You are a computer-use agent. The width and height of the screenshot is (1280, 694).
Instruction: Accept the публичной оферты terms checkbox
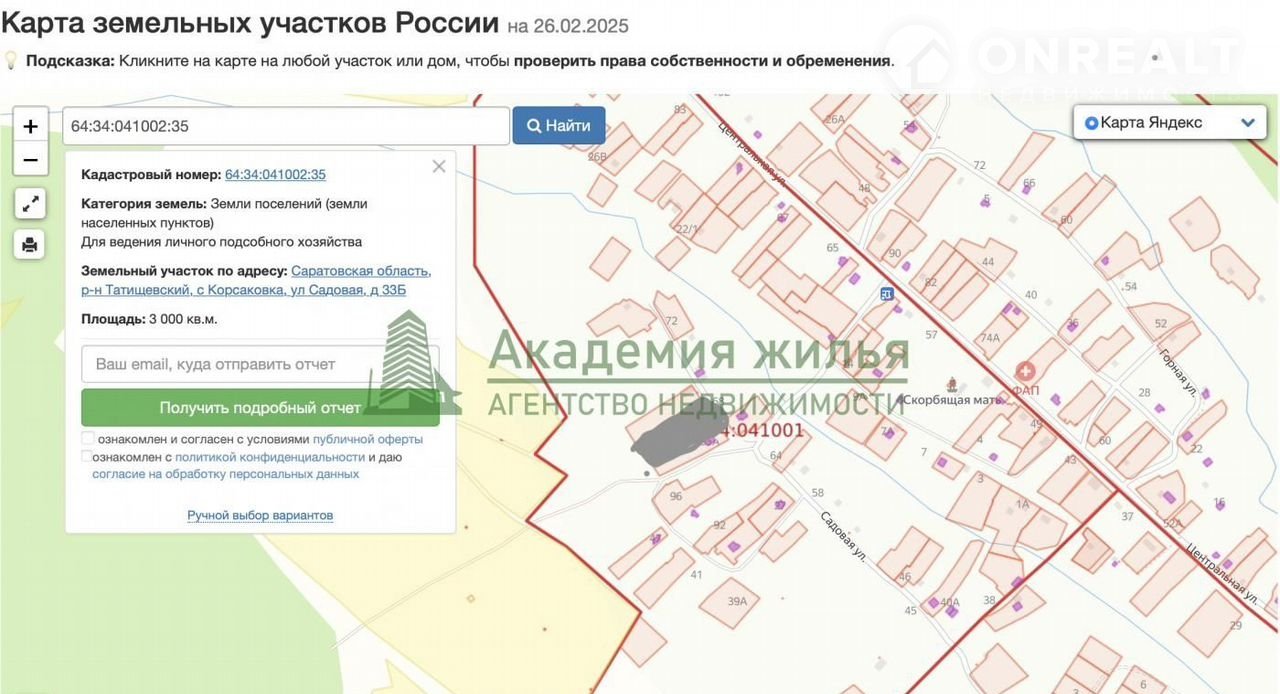coord(88,439)
